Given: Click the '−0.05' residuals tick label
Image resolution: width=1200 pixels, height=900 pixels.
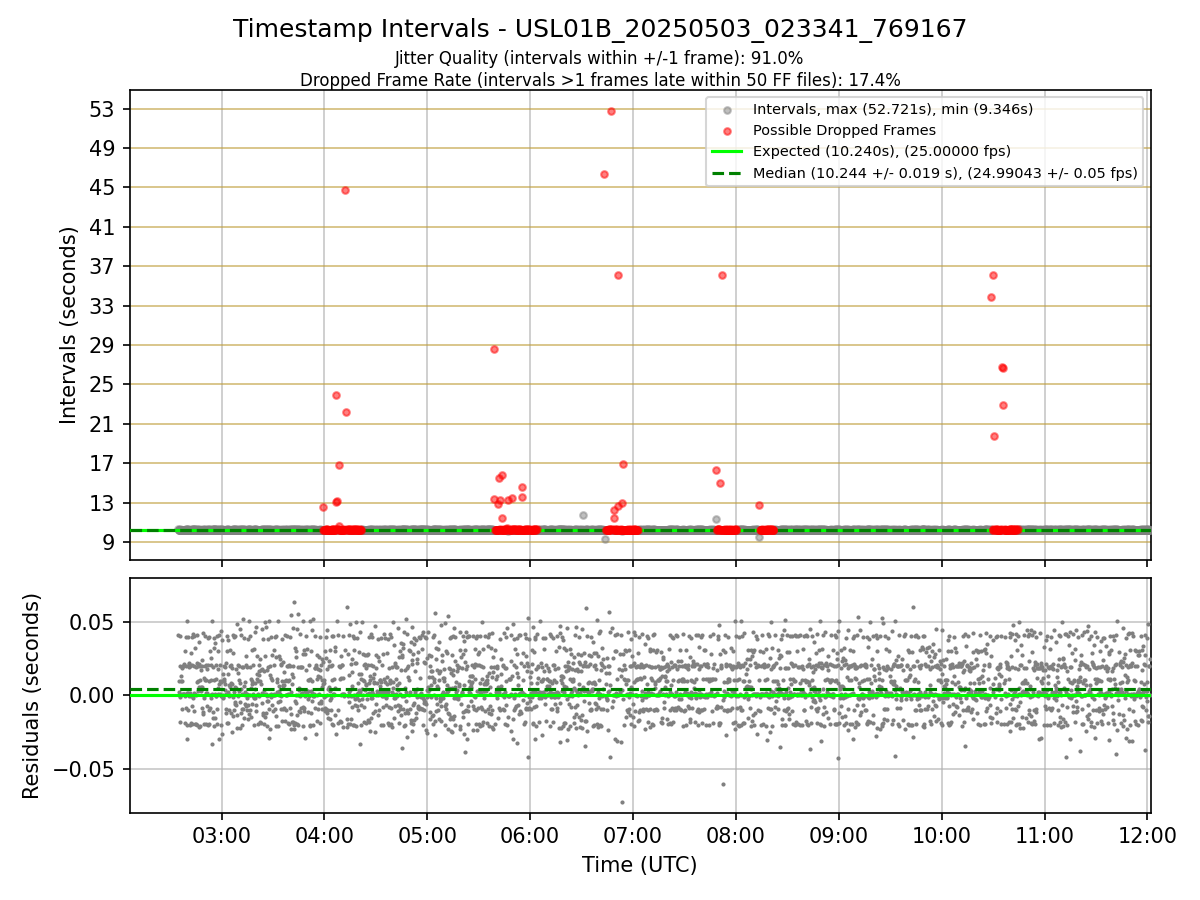Looking at the screenshot, I should coord(84,769).
